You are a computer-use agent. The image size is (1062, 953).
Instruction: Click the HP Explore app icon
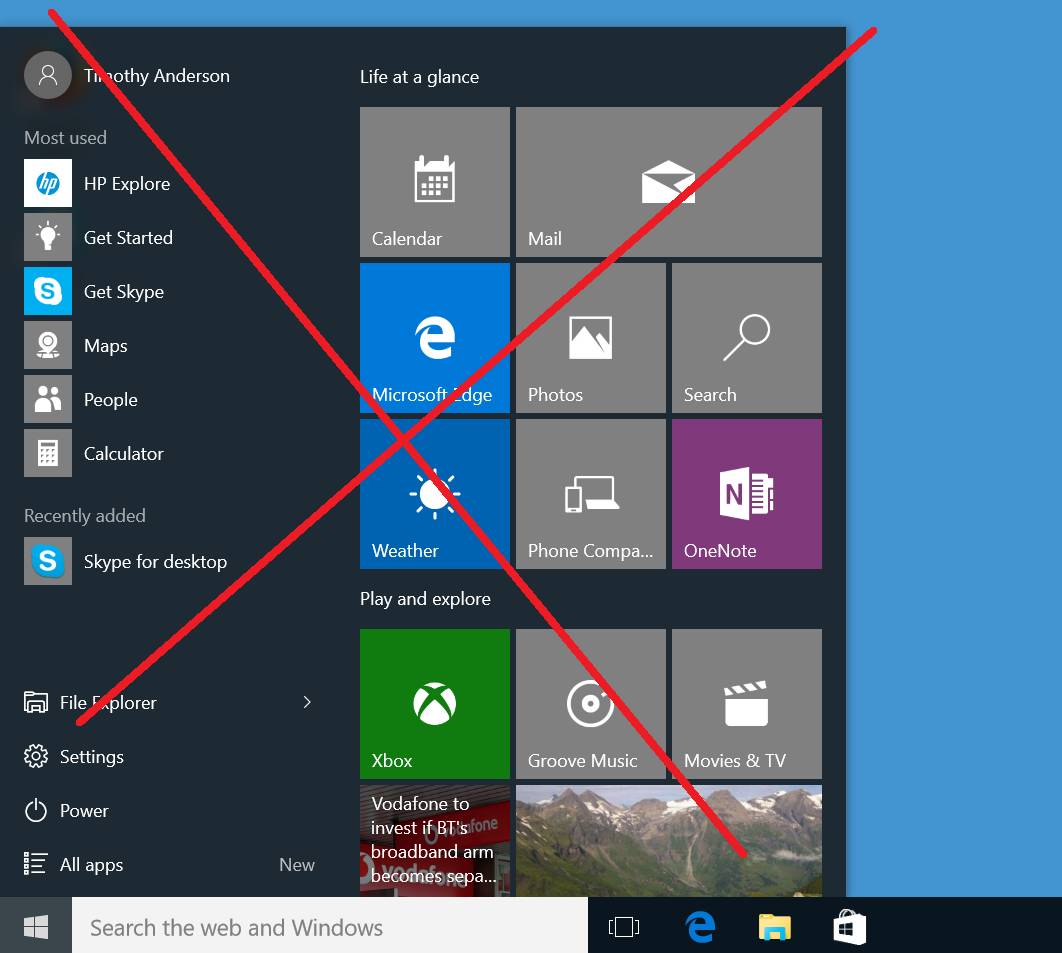(48, 183)
